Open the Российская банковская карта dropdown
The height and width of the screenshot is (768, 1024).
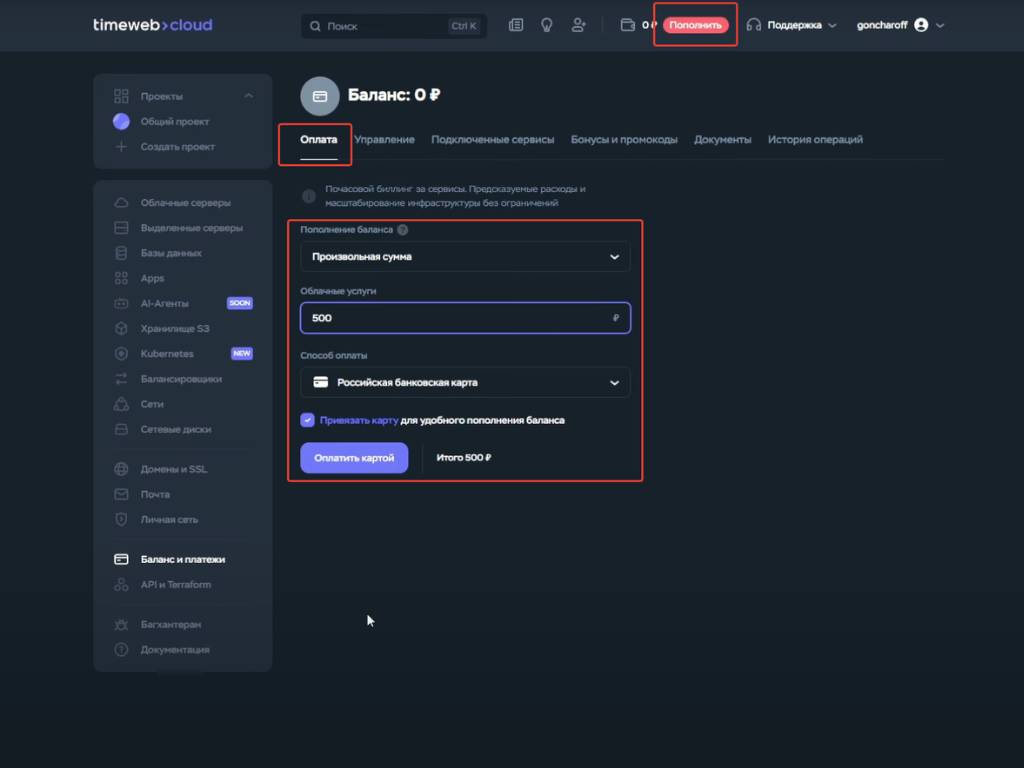465,383
